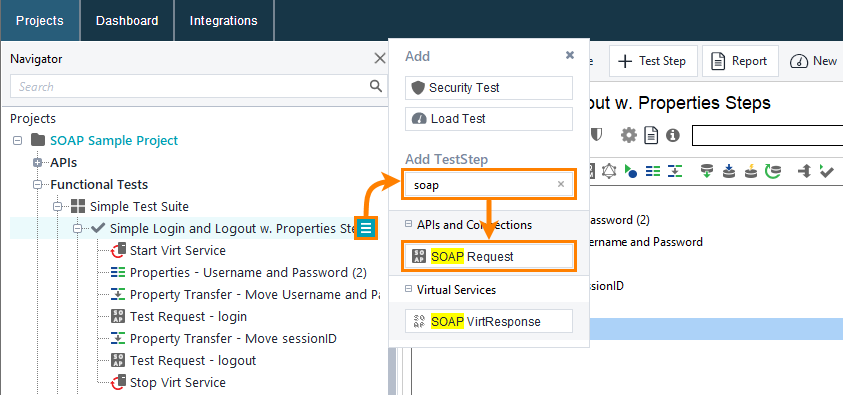The height and width of the screenshot is (395, 843).
Task: Click the Load Test button
Action: [x=489, y=118]
